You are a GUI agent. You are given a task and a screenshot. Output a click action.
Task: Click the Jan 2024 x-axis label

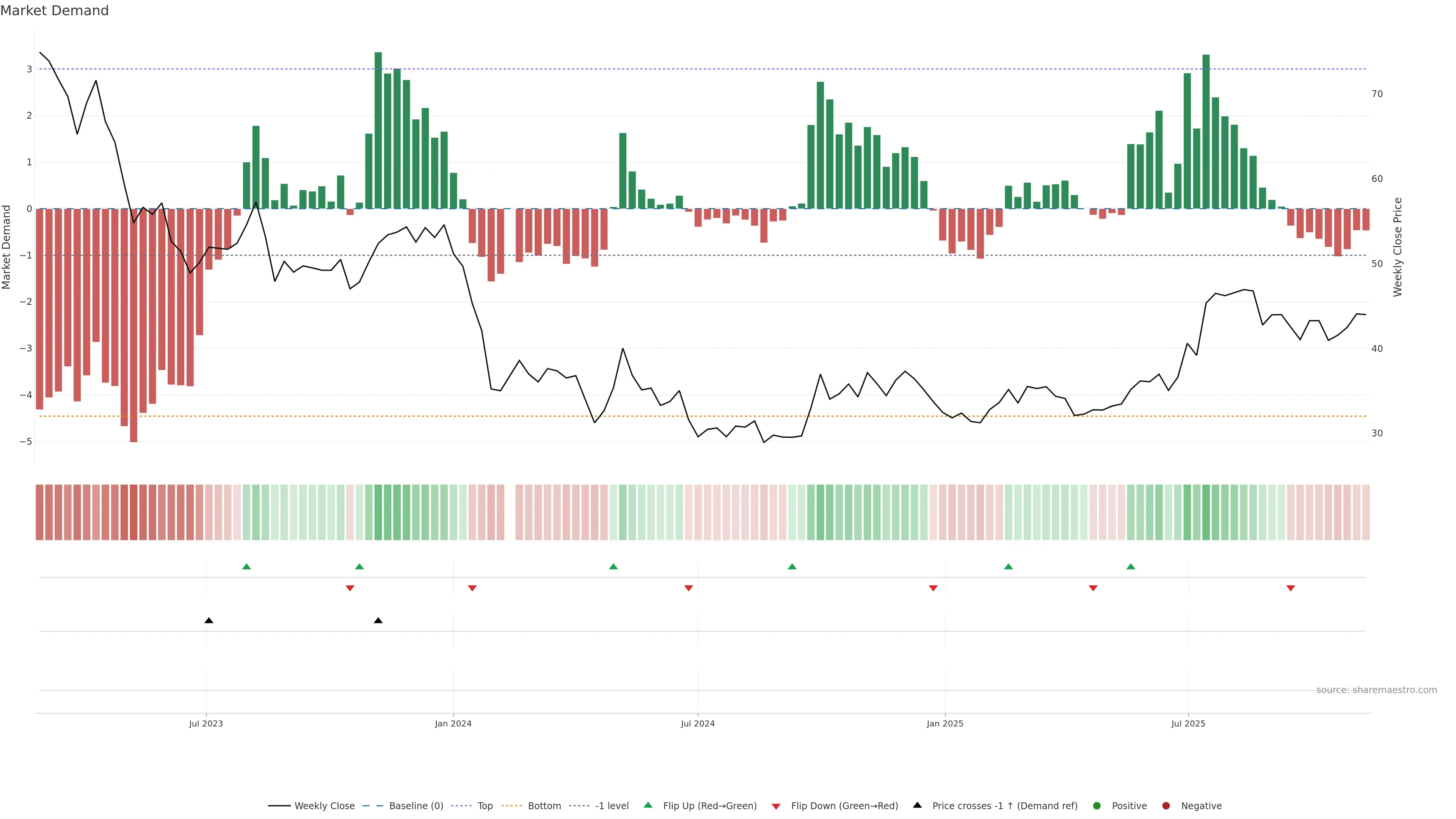(x=453, y=723)
